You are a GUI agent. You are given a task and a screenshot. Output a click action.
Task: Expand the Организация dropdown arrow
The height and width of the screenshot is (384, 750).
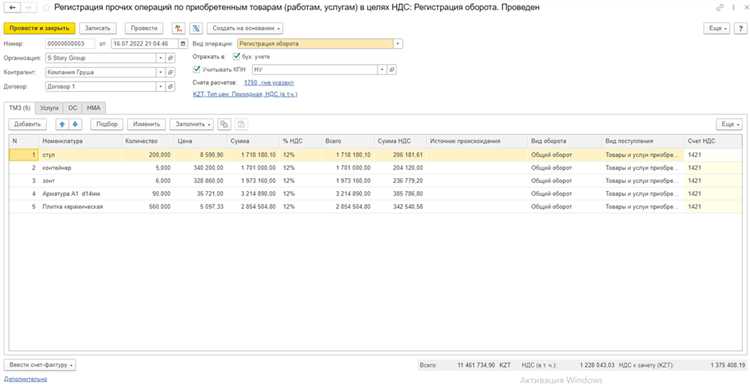(x=161, y=58)
